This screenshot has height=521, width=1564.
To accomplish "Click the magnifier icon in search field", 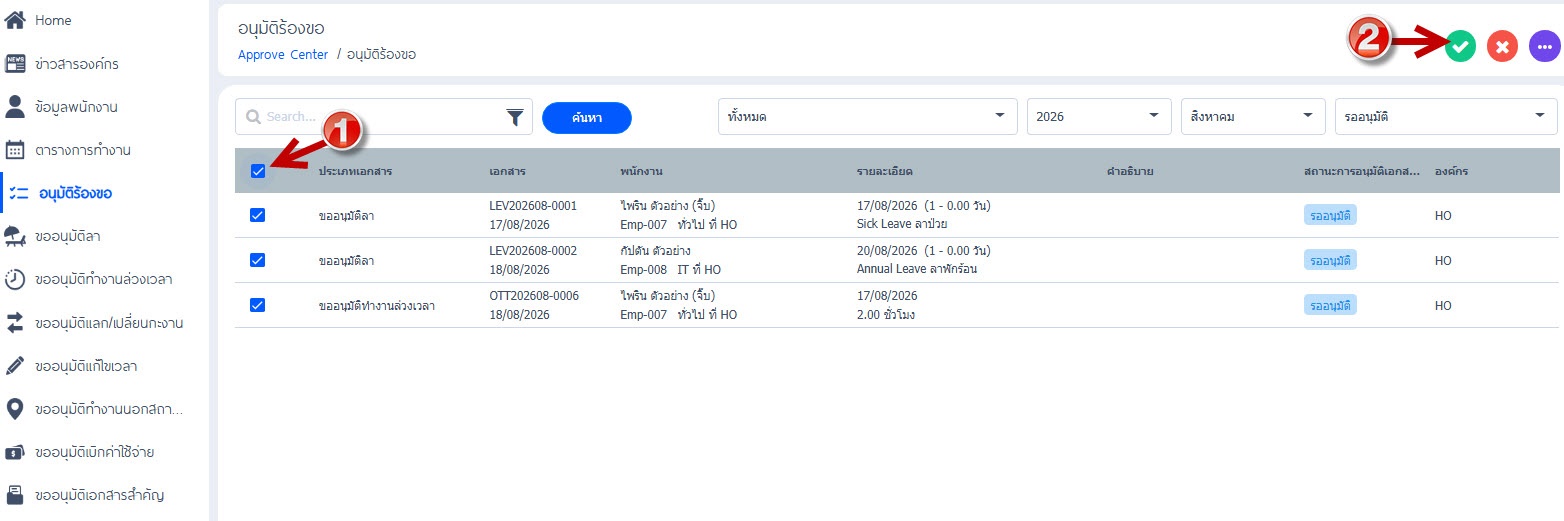I will point(253,117).
